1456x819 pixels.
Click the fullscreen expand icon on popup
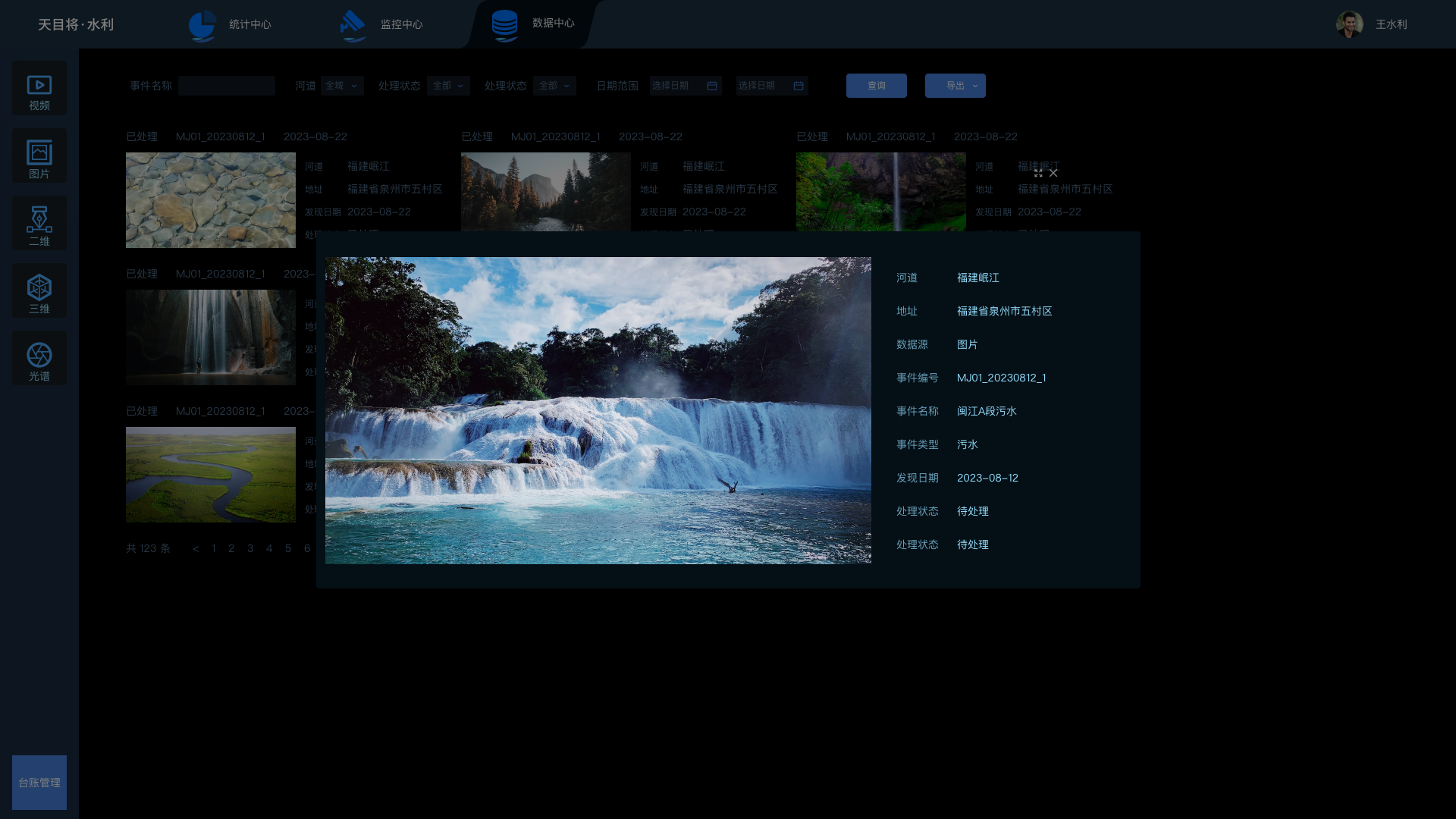click(1038, 174)
